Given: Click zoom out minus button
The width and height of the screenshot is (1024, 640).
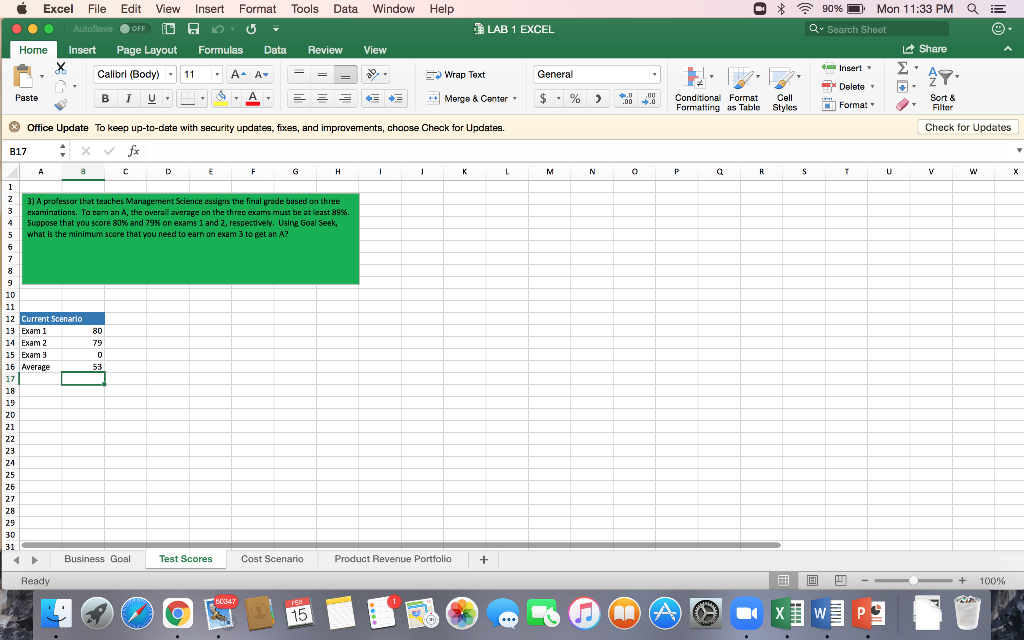Looking at the screenshot, I should pyautogui.click(x=865, y=581).
